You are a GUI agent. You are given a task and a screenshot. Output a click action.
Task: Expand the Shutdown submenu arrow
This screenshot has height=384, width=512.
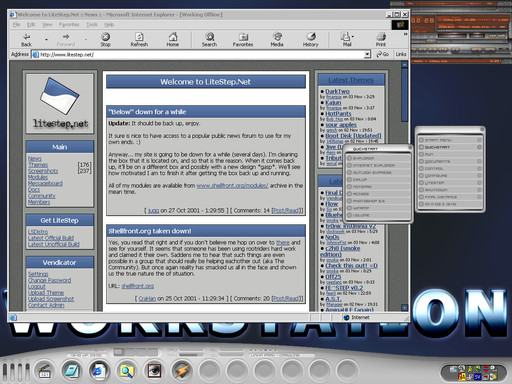pos(479,190)
